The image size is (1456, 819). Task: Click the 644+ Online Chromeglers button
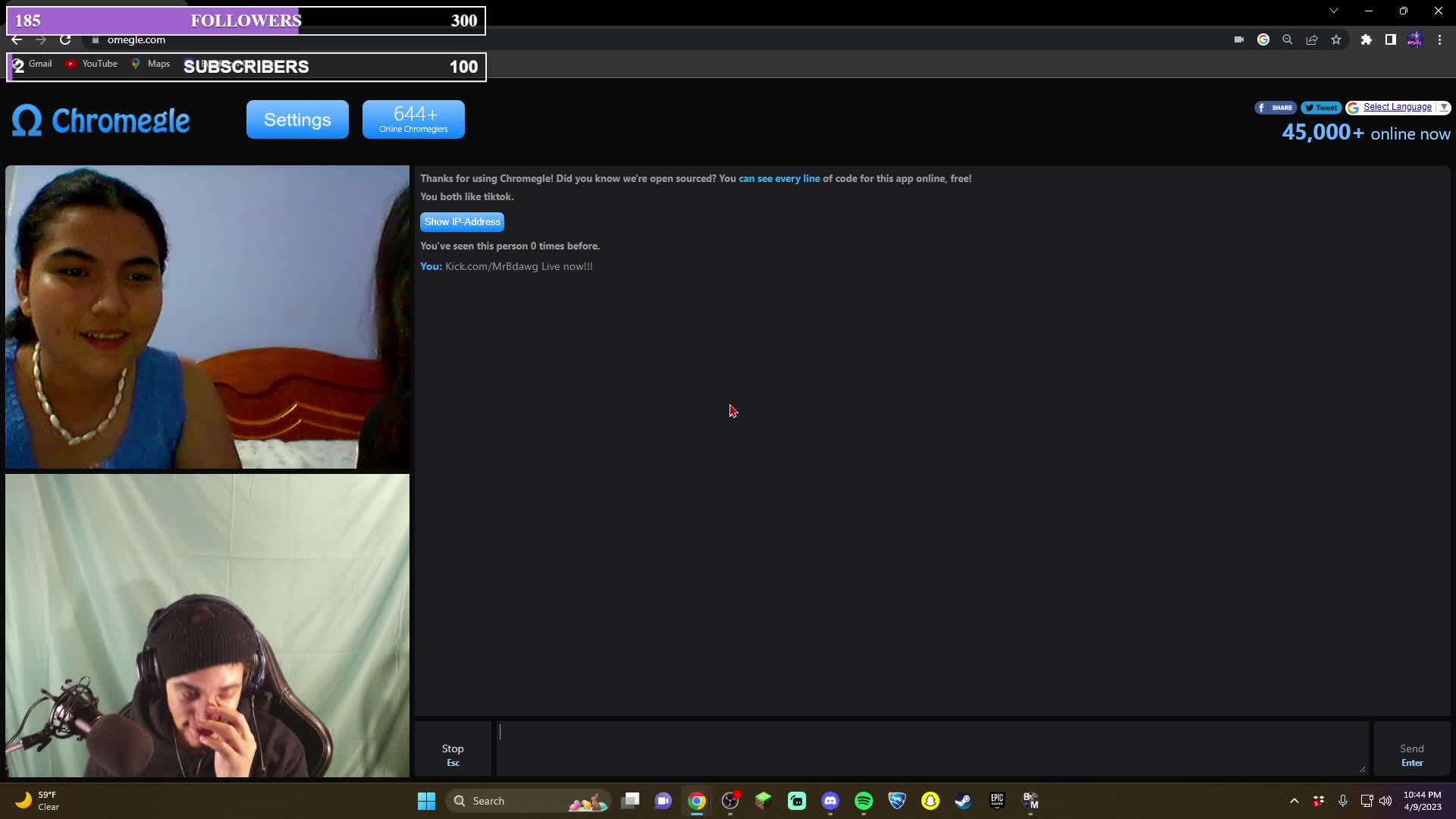(x=413, y=120)
